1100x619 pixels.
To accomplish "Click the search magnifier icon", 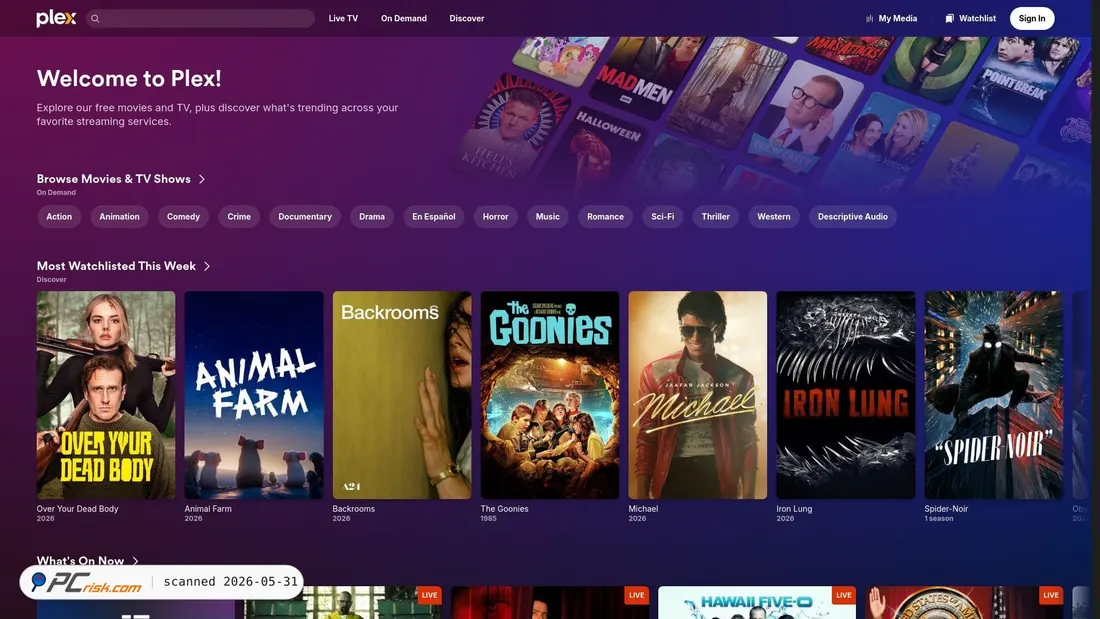I will click(x=95, y=19).
